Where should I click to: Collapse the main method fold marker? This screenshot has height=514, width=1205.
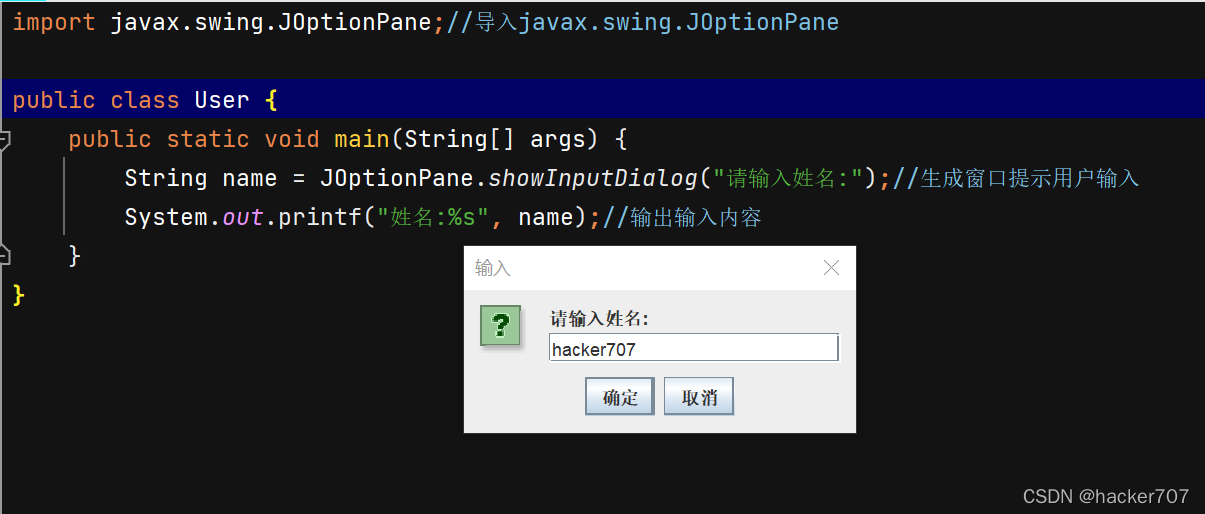click(5, 139)
